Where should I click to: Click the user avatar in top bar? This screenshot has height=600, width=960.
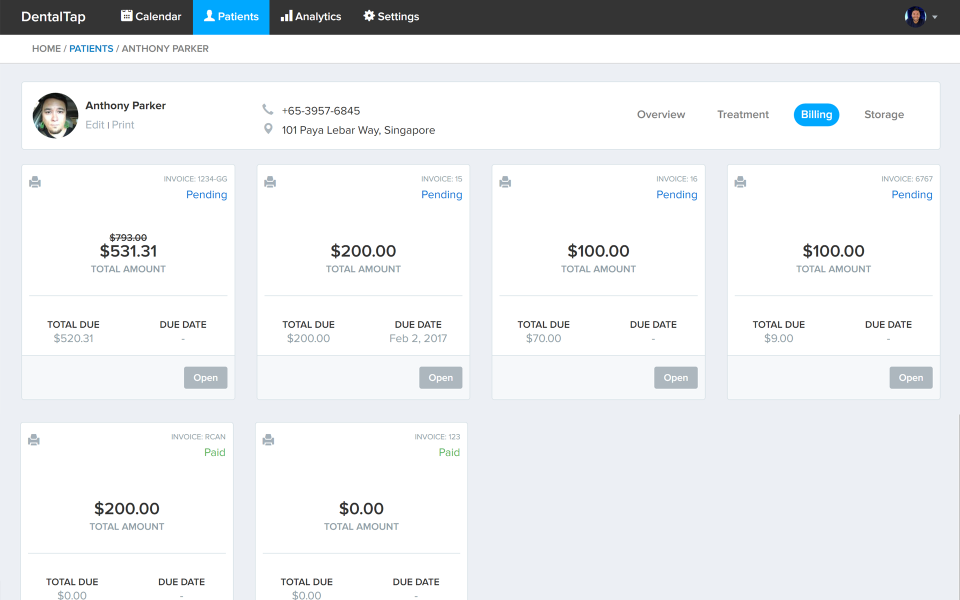coord(915,17)
